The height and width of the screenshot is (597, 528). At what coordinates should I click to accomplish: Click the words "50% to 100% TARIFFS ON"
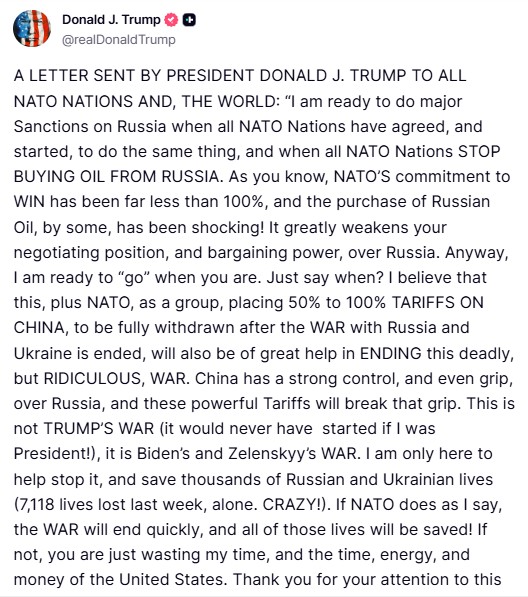point(386,303)
